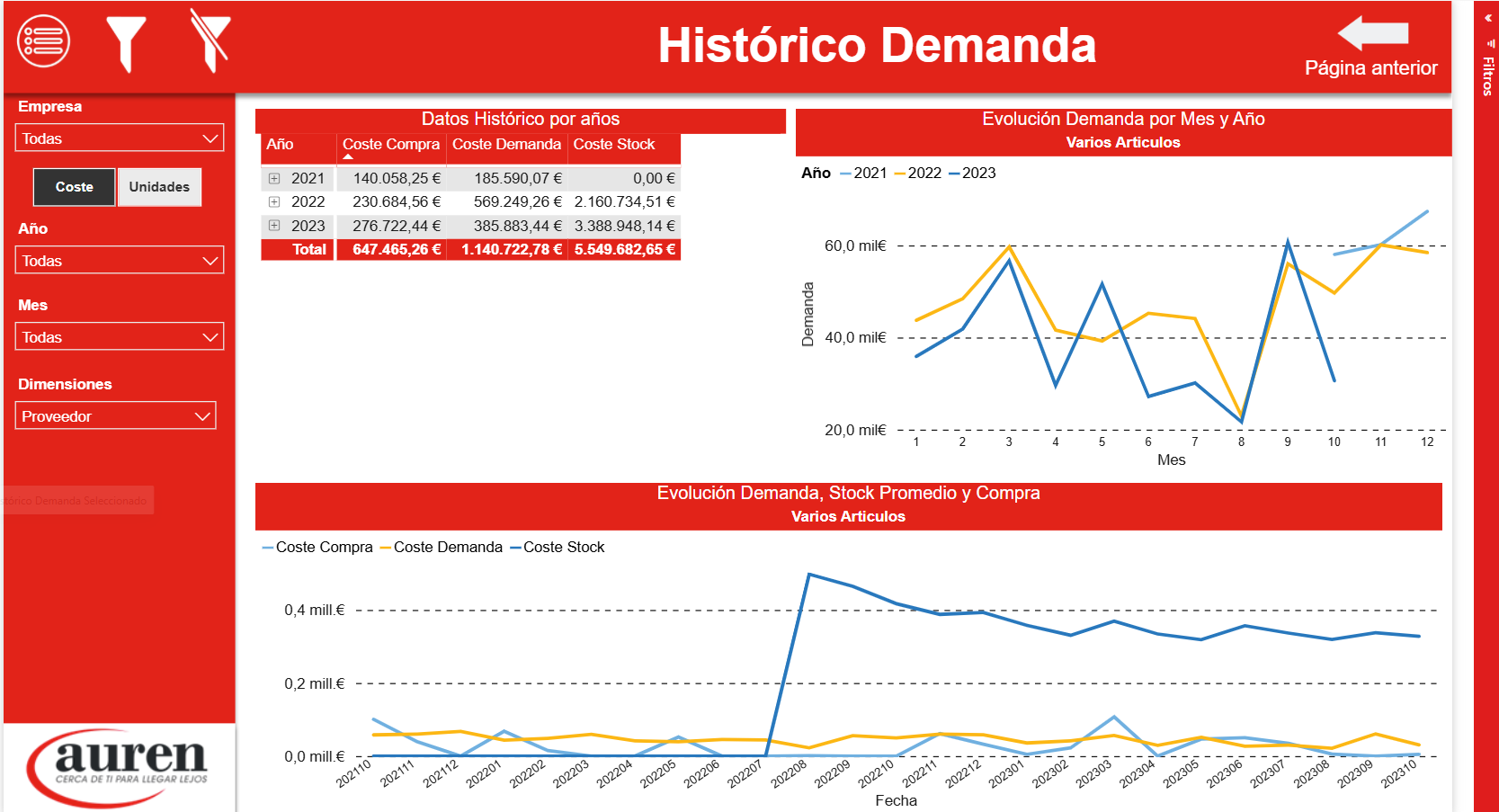
Task: Toggle the 2021 series in legend
Action: pyautogui.click(x=863, y=174)
